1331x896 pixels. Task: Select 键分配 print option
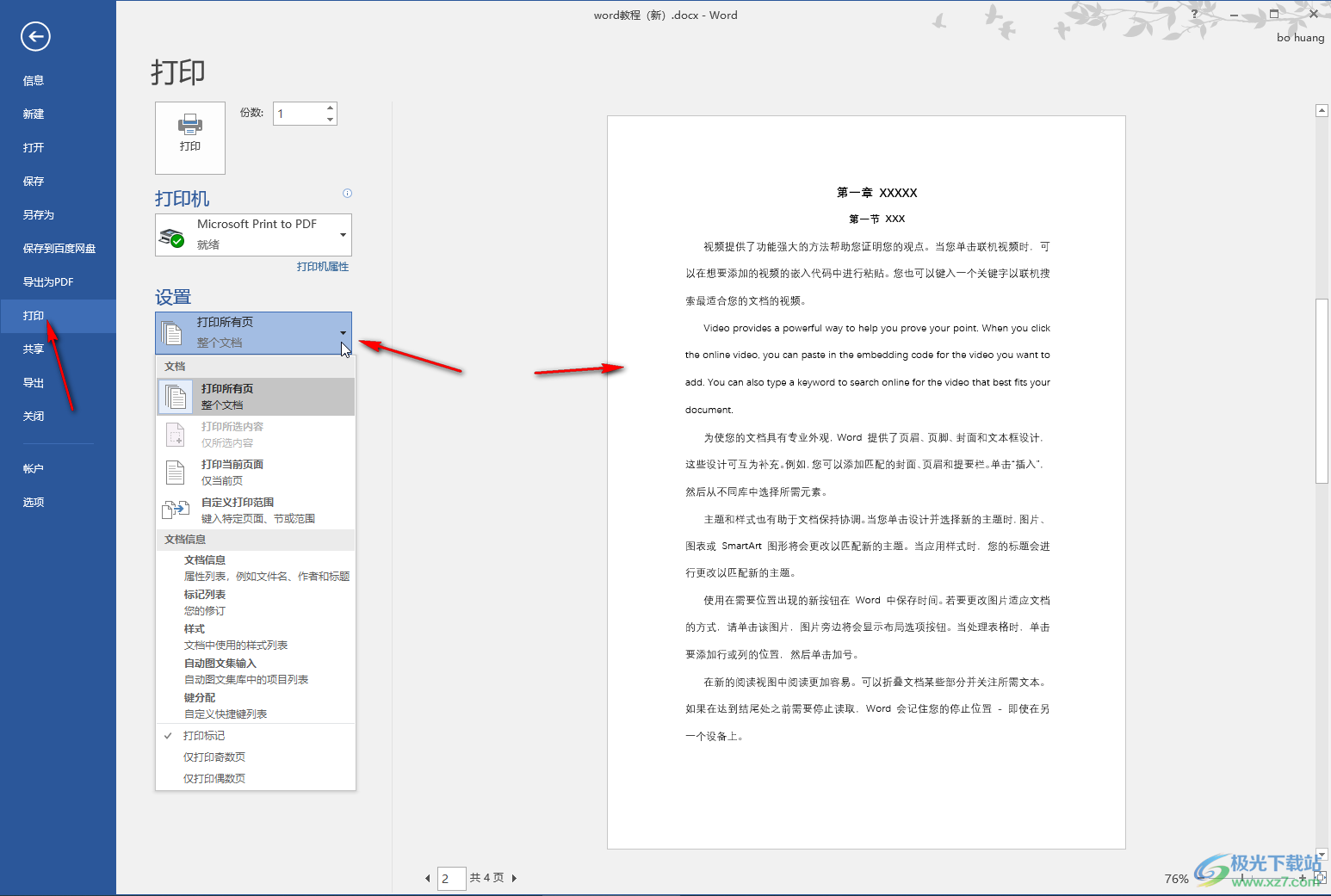[x=256, y=706]
